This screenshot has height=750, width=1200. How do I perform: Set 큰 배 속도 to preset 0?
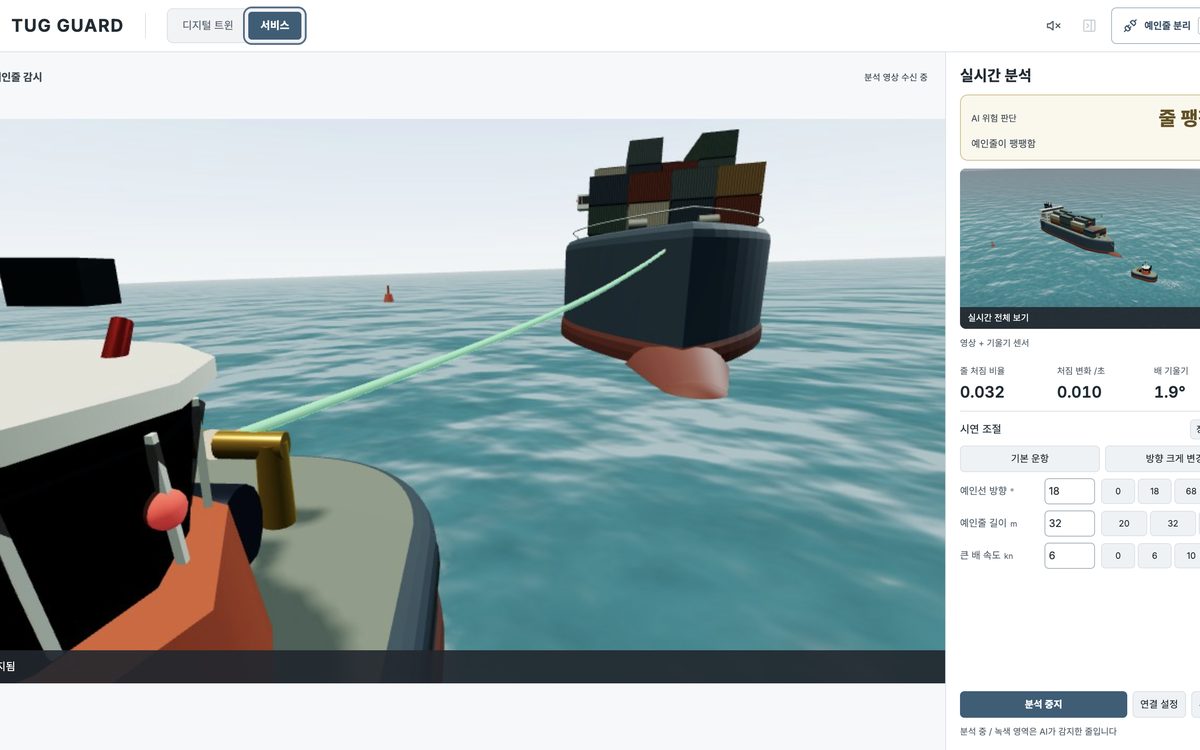point(1118,555)
